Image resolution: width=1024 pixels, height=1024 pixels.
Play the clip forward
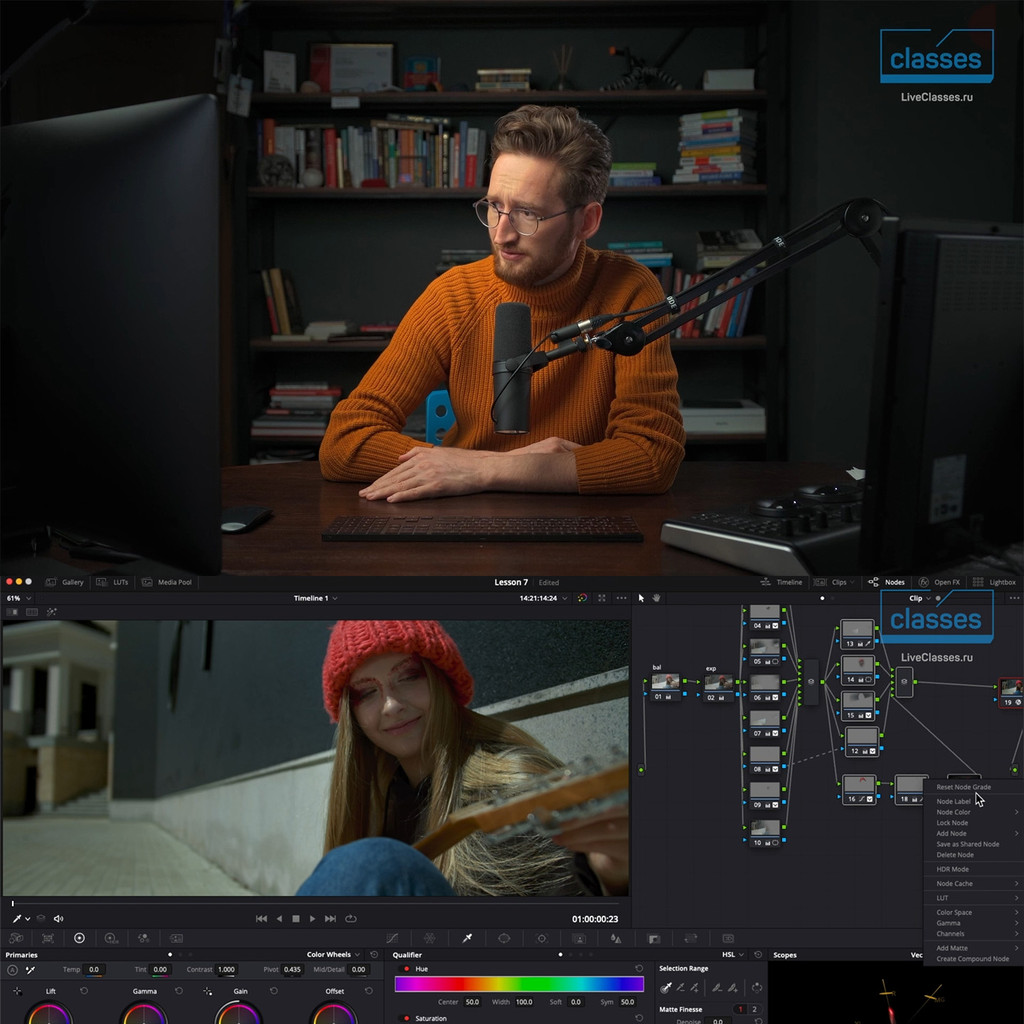pos(312,918)
